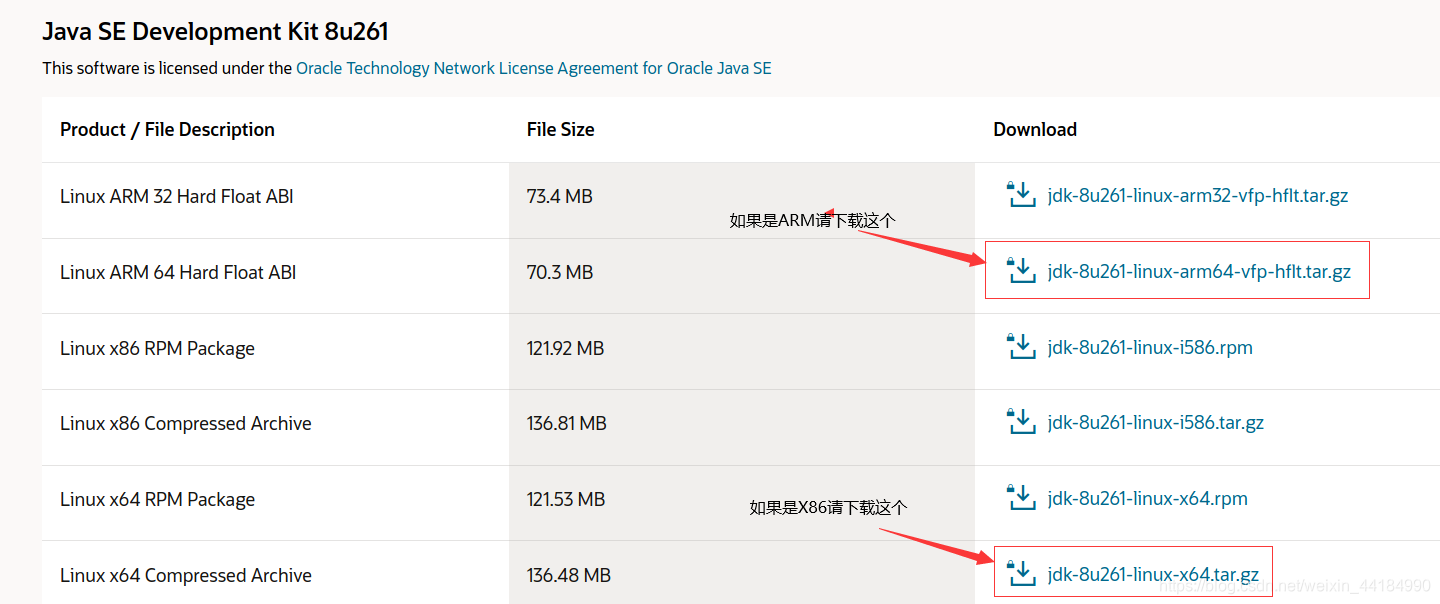Select Linux ARM 64 Hard Float ABI row text
The width and height of the screenshot is (1440, 604).
click(x=178, y=272)
